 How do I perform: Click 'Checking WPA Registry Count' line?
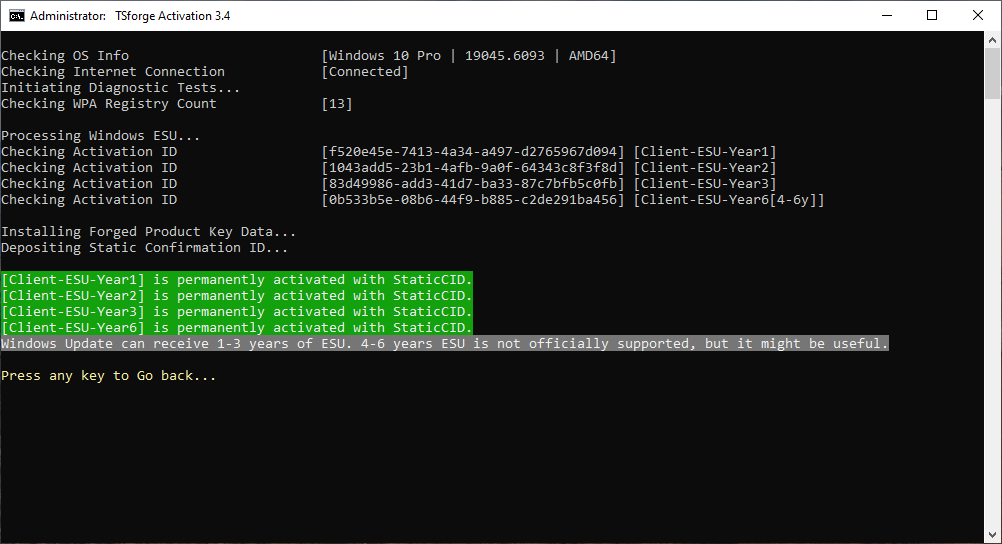point(109,104)
